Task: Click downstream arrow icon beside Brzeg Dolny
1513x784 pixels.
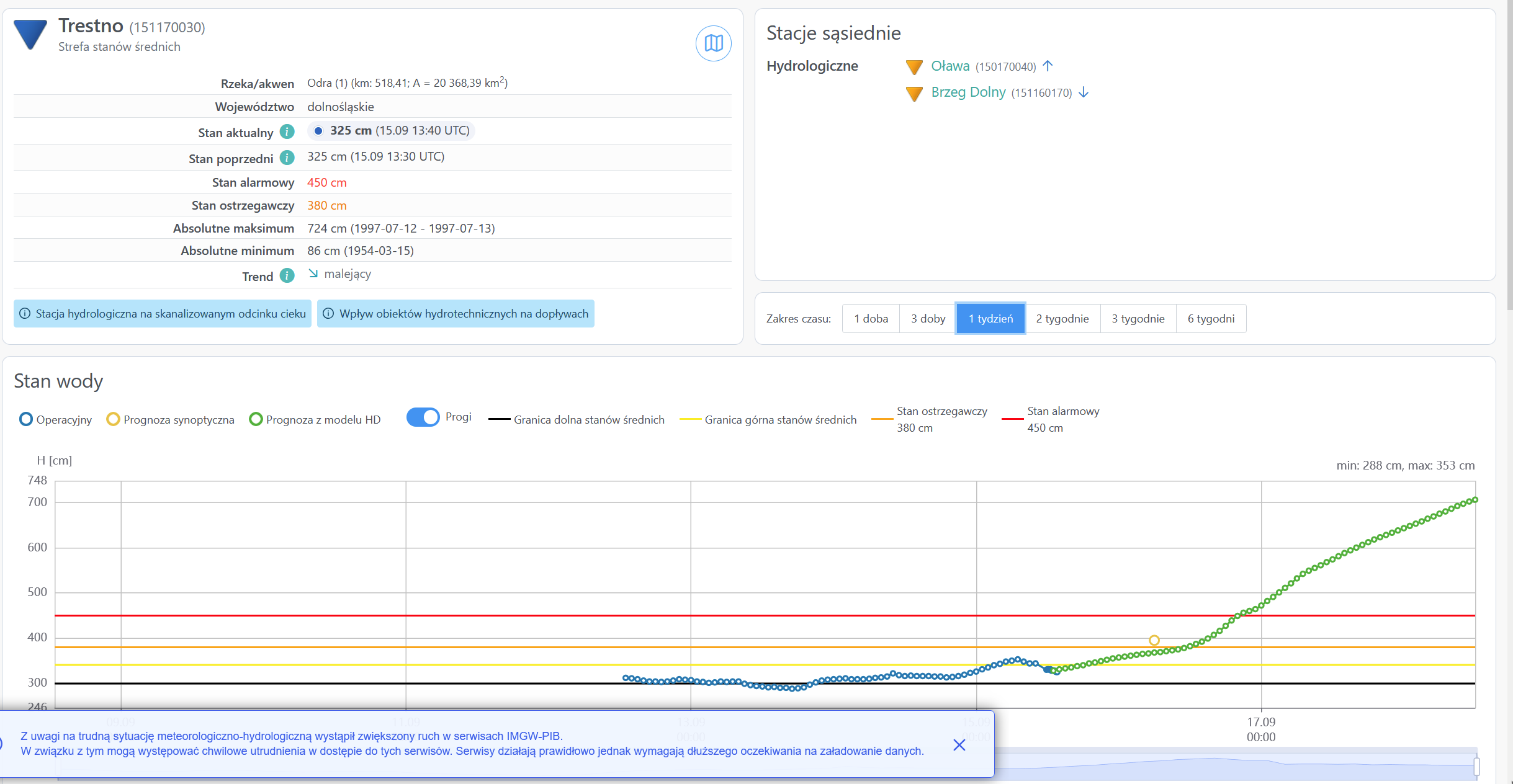Action: [x=1084, y=92]
